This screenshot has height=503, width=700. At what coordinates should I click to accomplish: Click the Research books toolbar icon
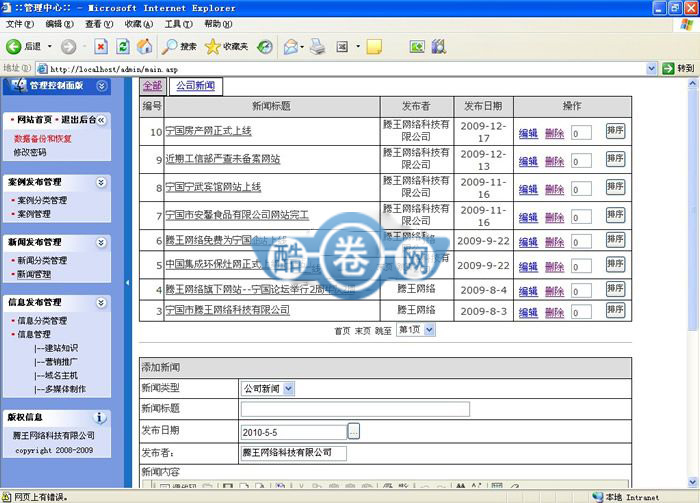[438, 46]
